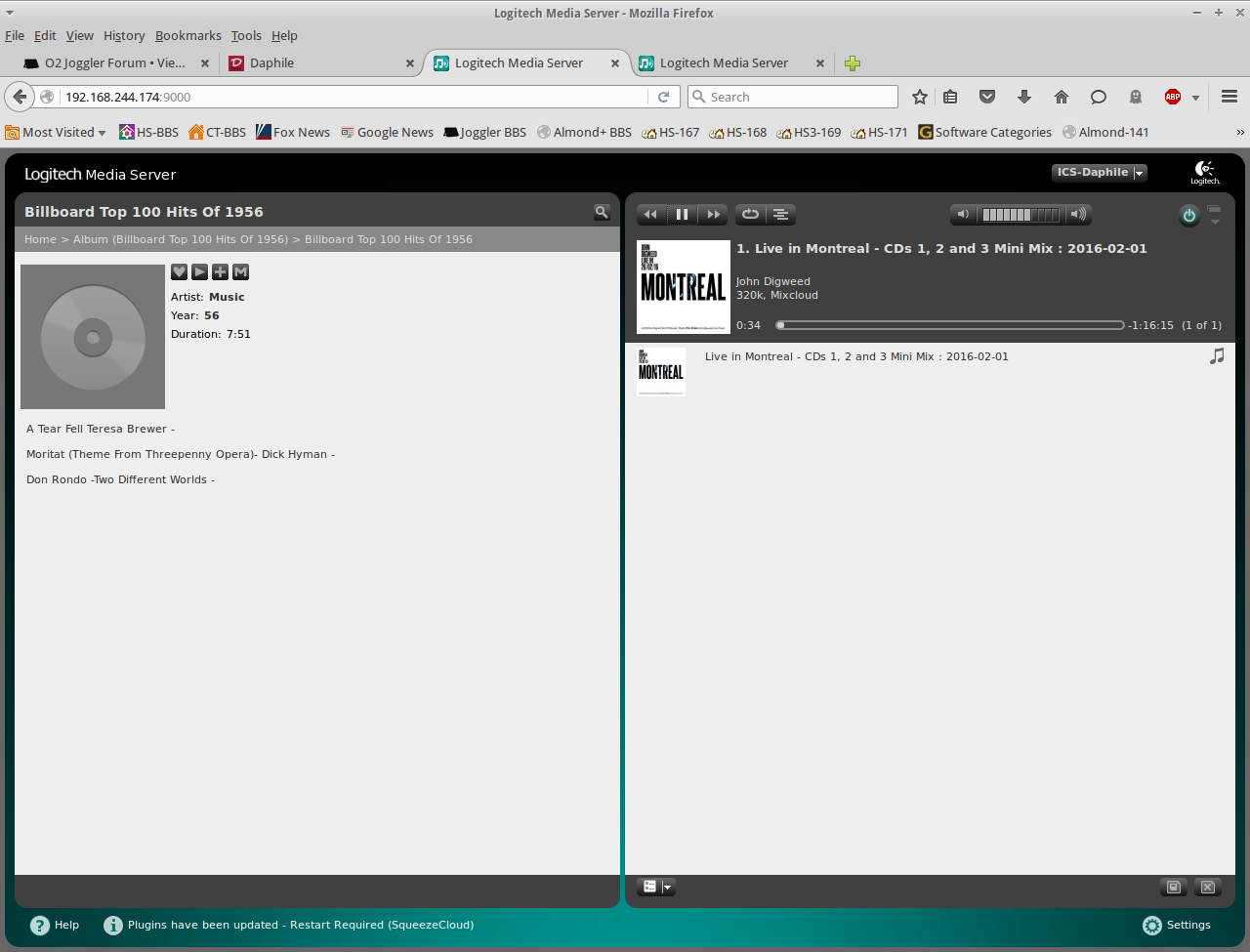The height and width of the screenshot is (952, 1250).
Task: Set volume on the segmented volume bar
Action: [x=1021, y=215]
